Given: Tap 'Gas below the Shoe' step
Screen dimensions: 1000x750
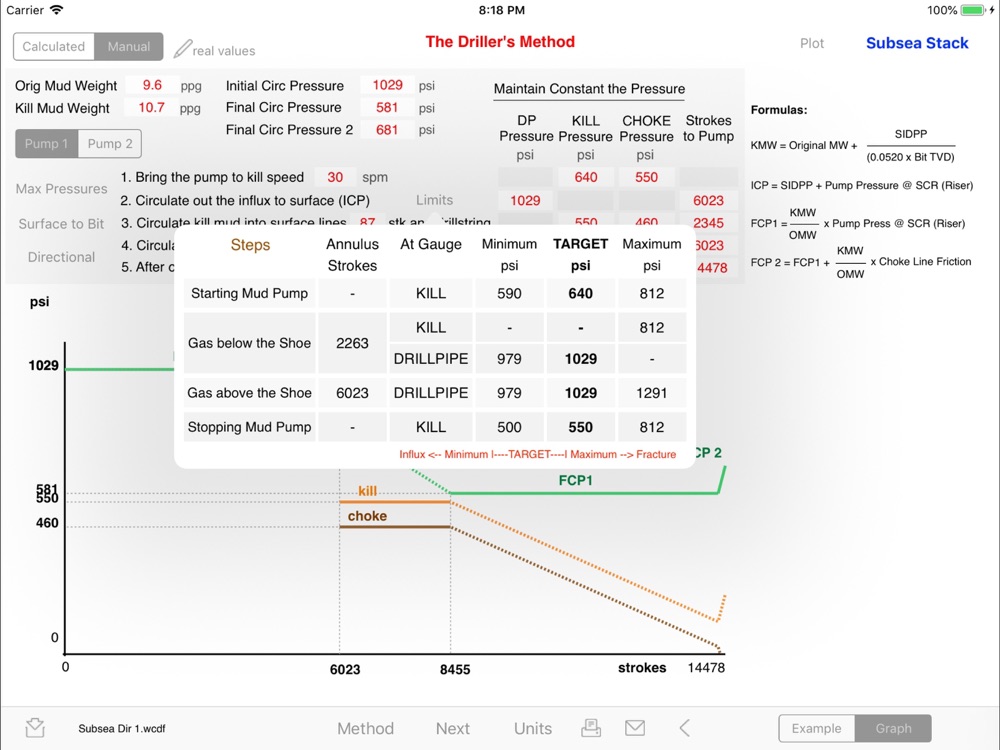Looking at the screenshot, I should click(x=249, y=343).
